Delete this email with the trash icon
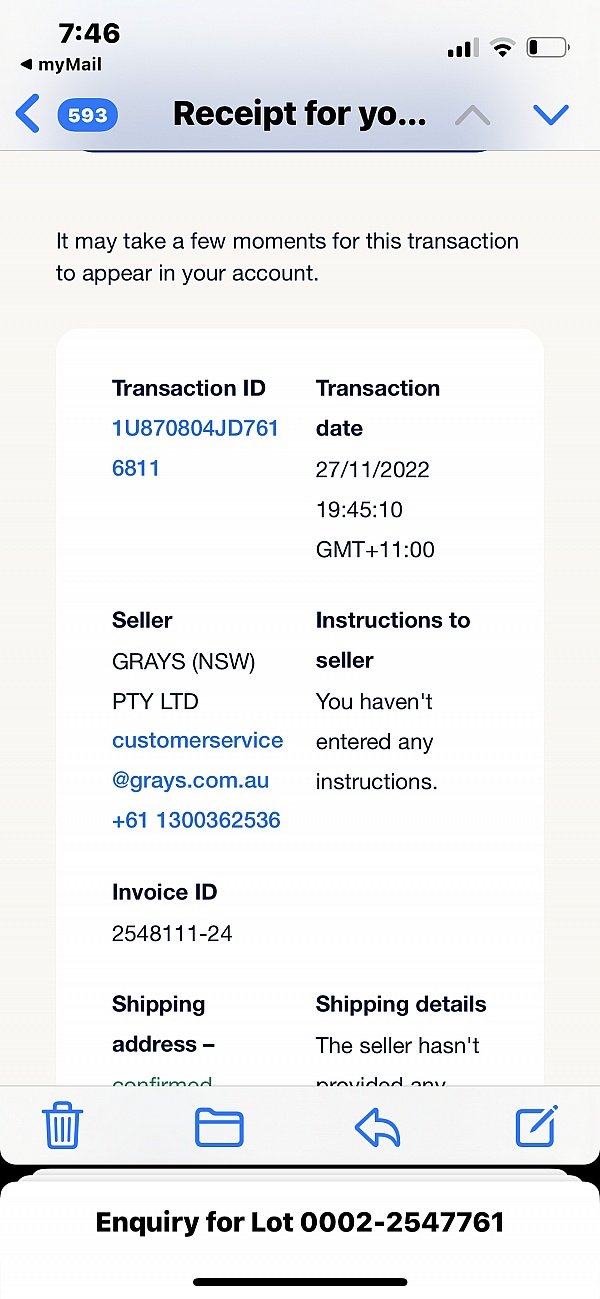The height and width of the screenshot is (1299, 600). tap(62, 1127)
